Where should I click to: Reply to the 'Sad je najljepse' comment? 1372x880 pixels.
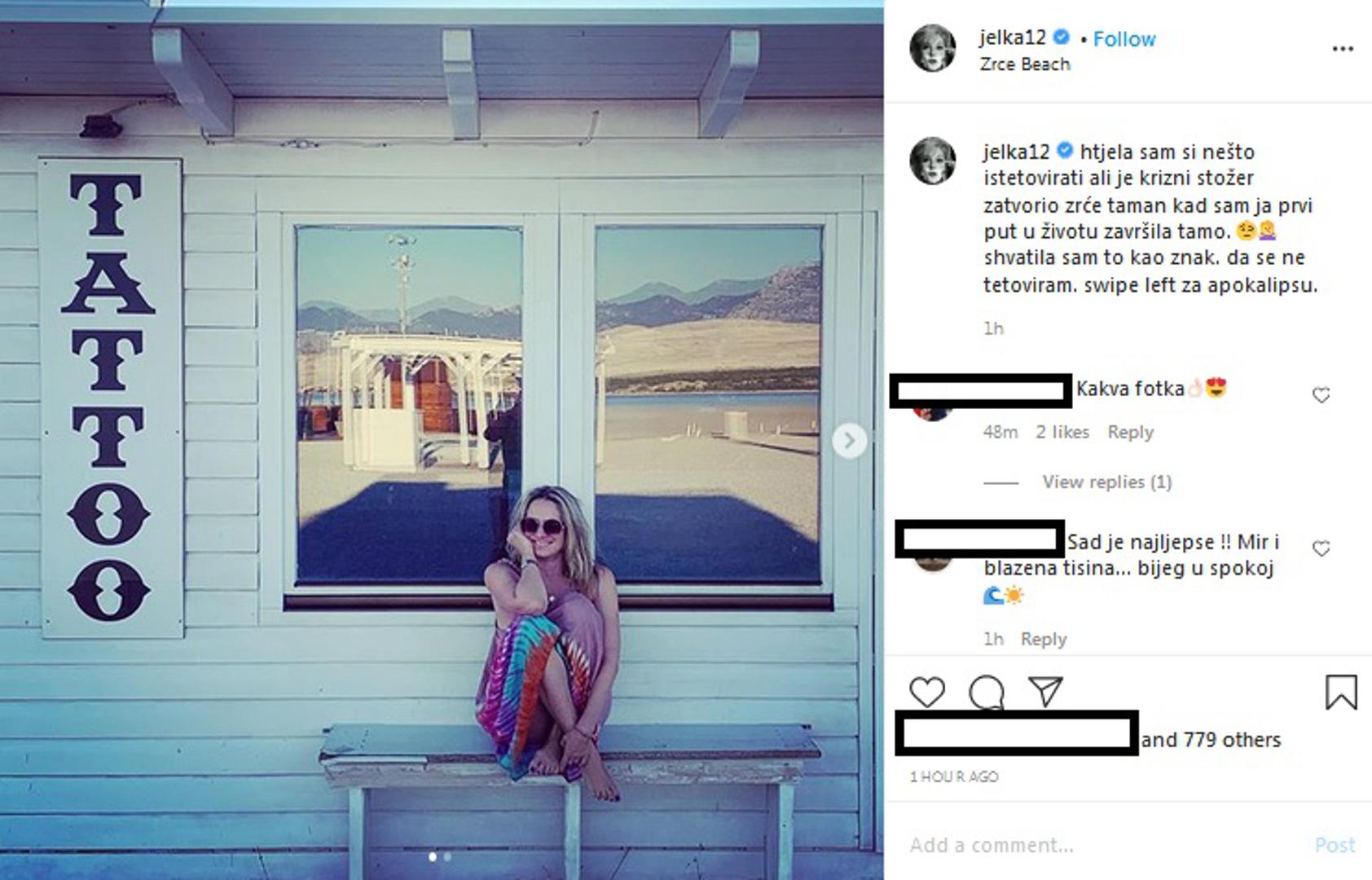pyautogui.click(x=1044, y=639)
